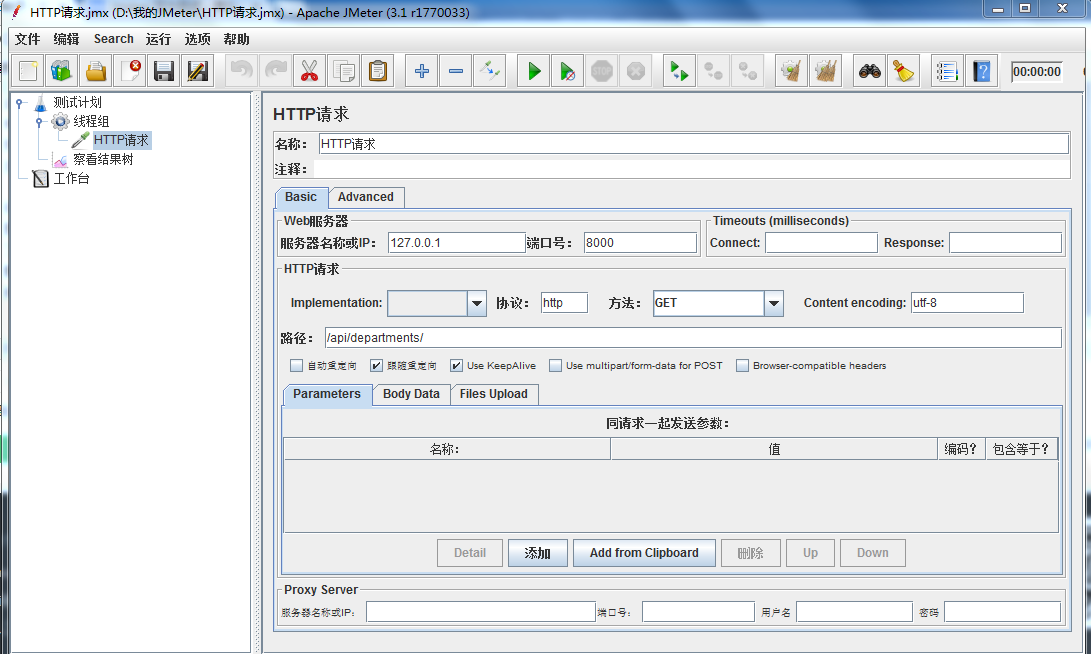Save the test plan with floppy icon
This screenshot has height=654, width=1091.
pyautogui.click(x=164, y=71)
